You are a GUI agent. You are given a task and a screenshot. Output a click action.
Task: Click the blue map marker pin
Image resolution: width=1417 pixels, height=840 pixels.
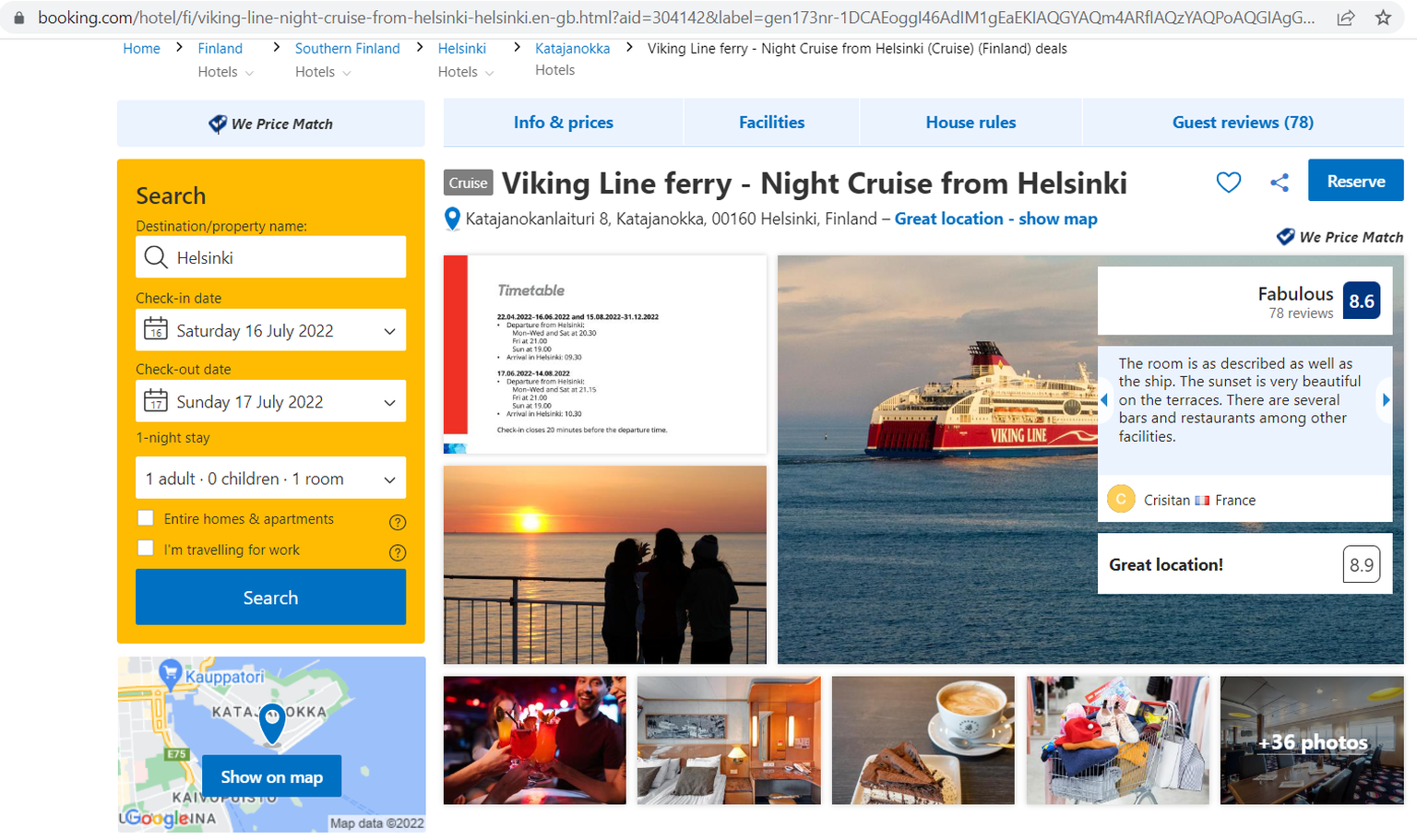pyautogui.click(x=272, y=724)
